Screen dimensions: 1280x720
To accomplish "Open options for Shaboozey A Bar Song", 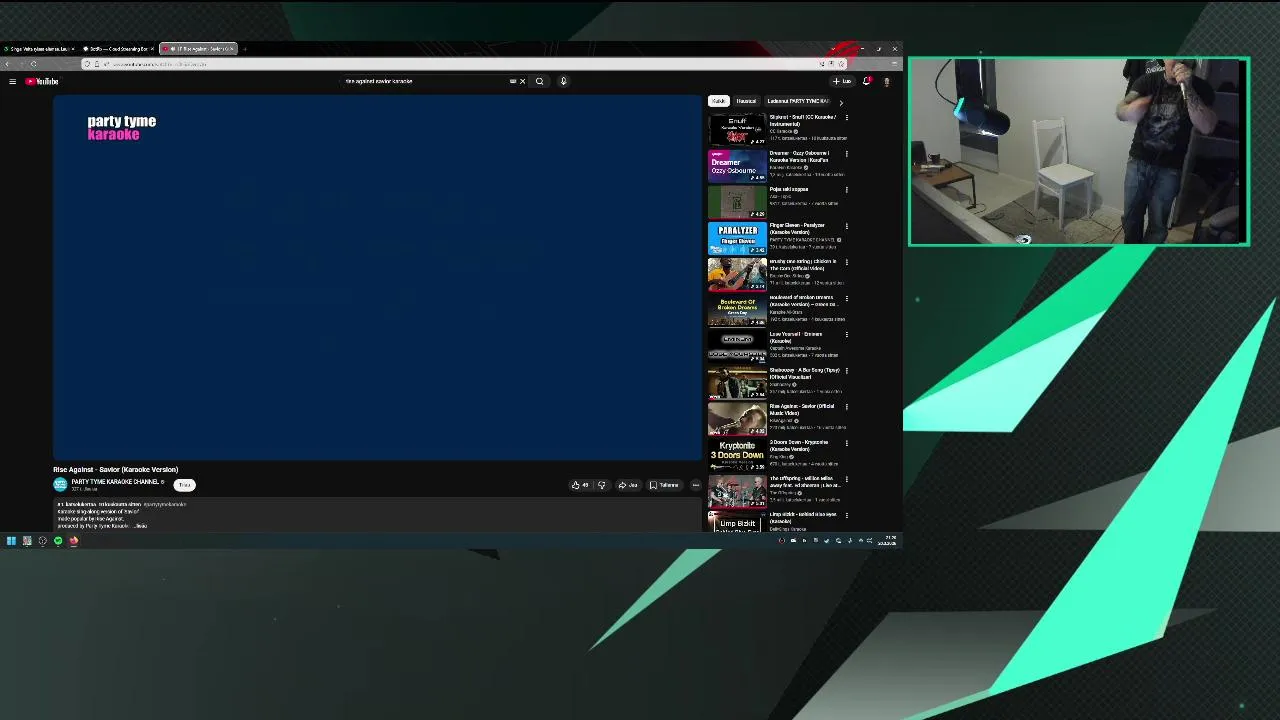I will [x=847, y=371].
